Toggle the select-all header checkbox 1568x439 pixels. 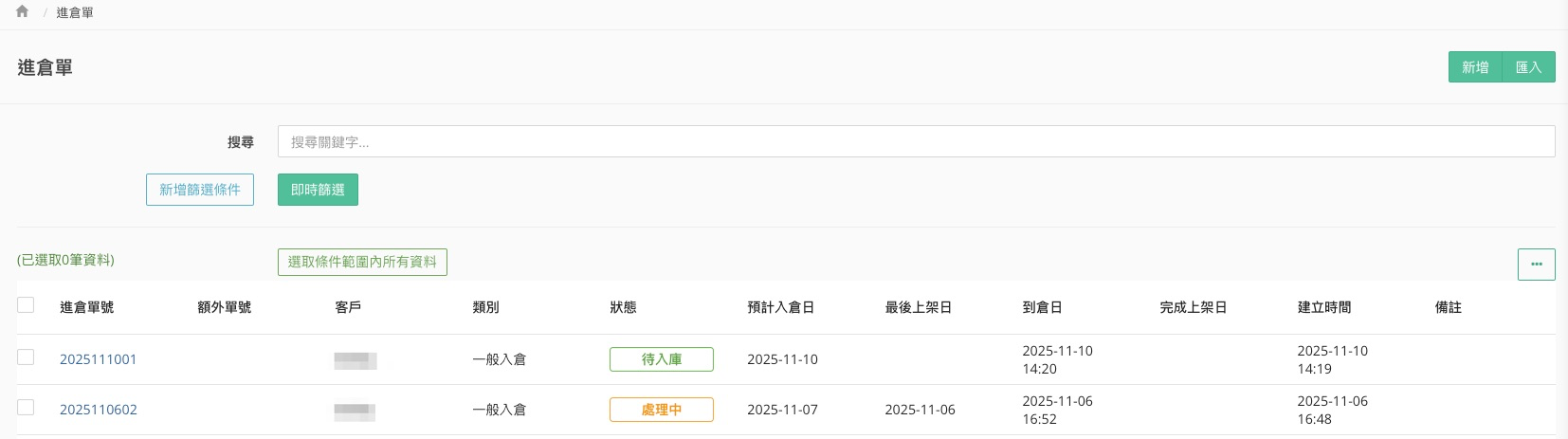(26, 305)
